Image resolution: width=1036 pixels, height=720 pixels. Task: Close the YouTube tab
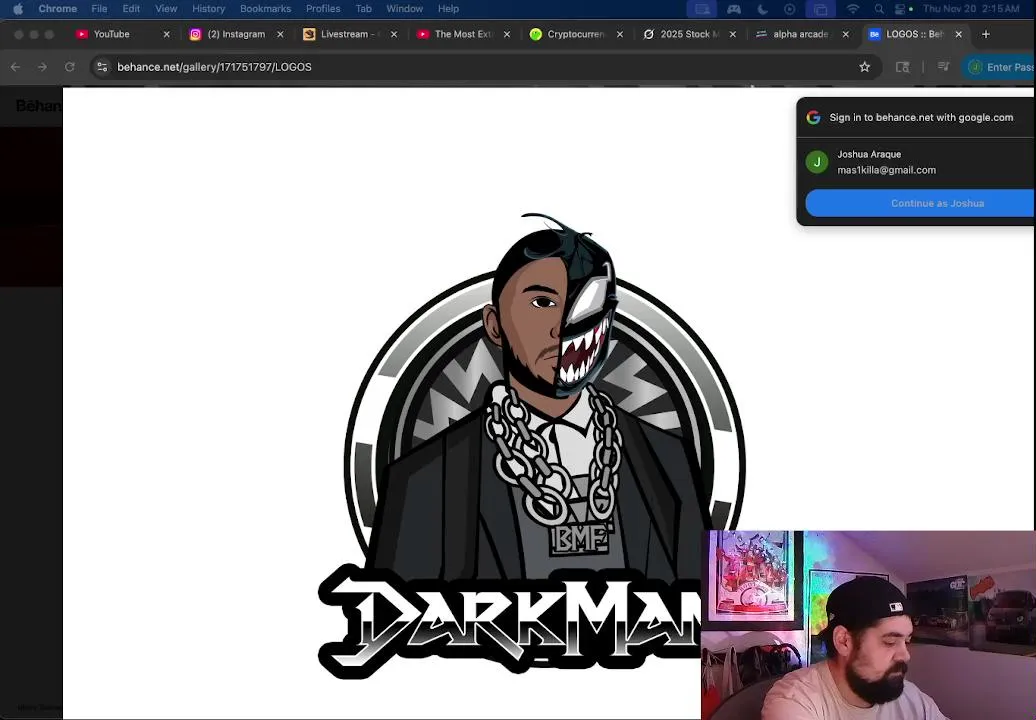point(166,34)
